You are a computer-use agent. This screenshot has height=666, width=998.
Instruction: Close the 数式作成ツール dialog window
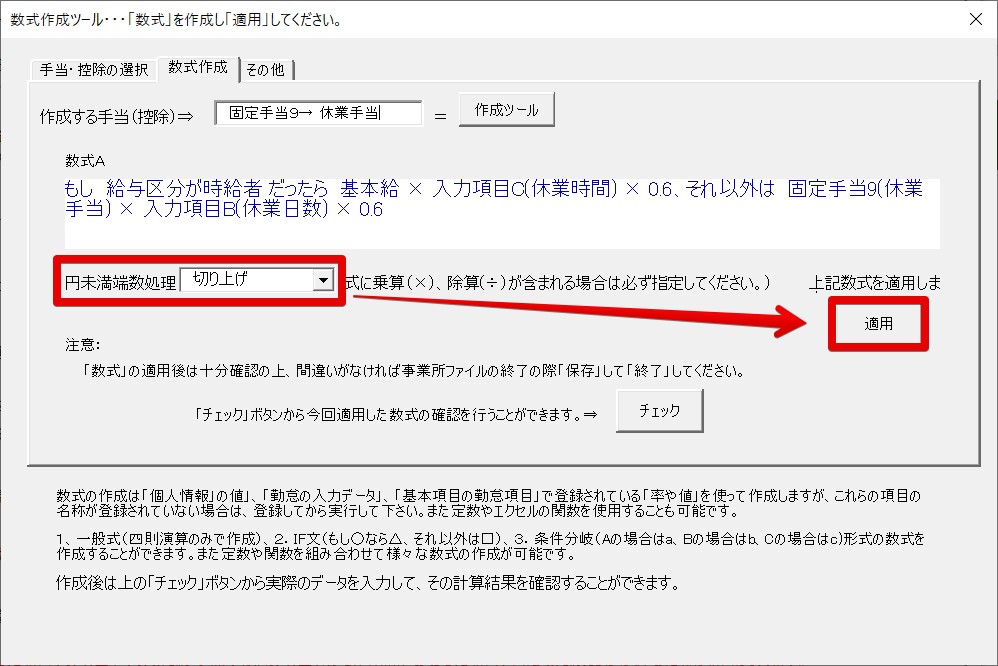tap(975, 19)
